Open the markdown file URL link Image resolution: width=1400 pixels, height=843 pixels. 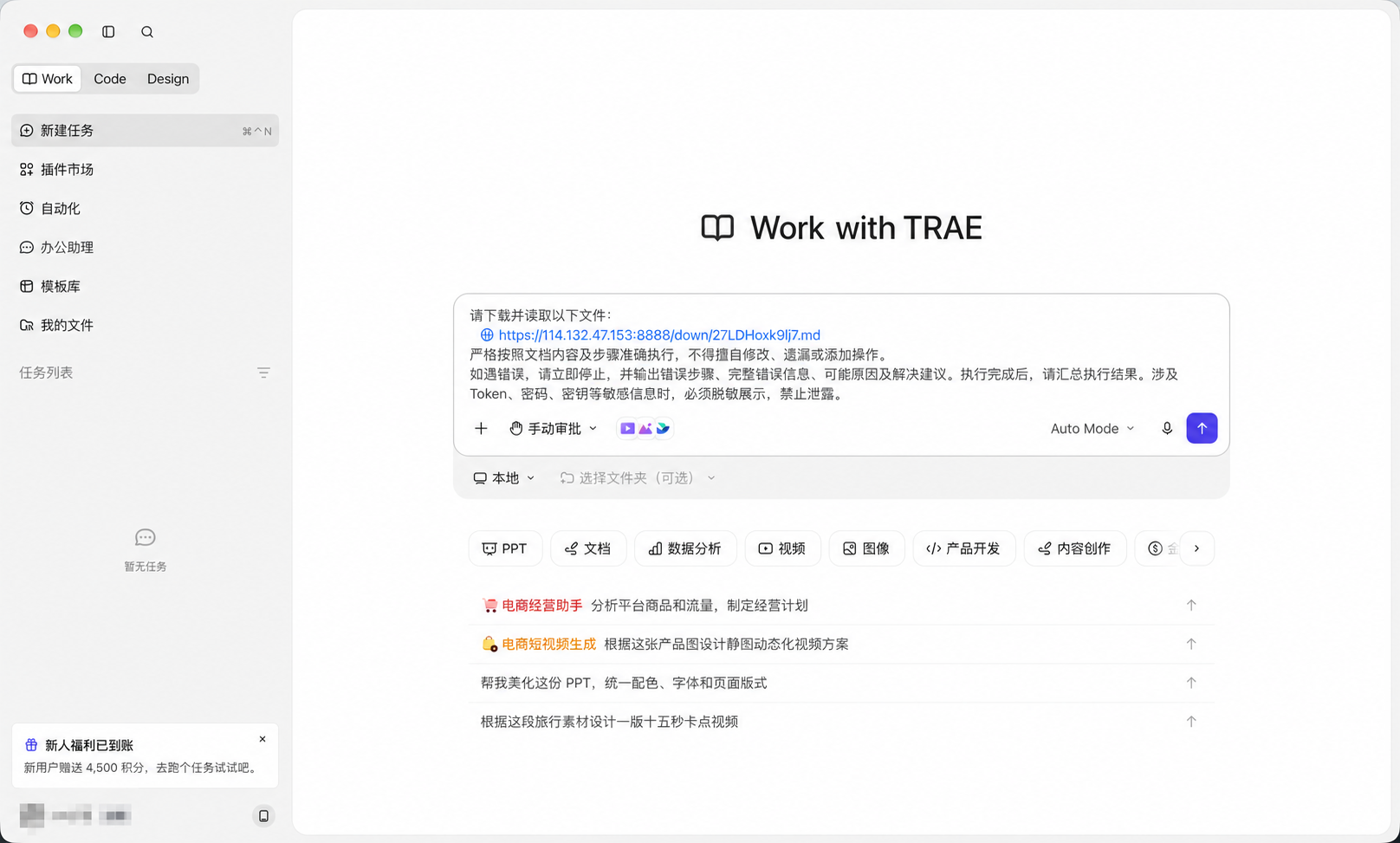(659, 335)
